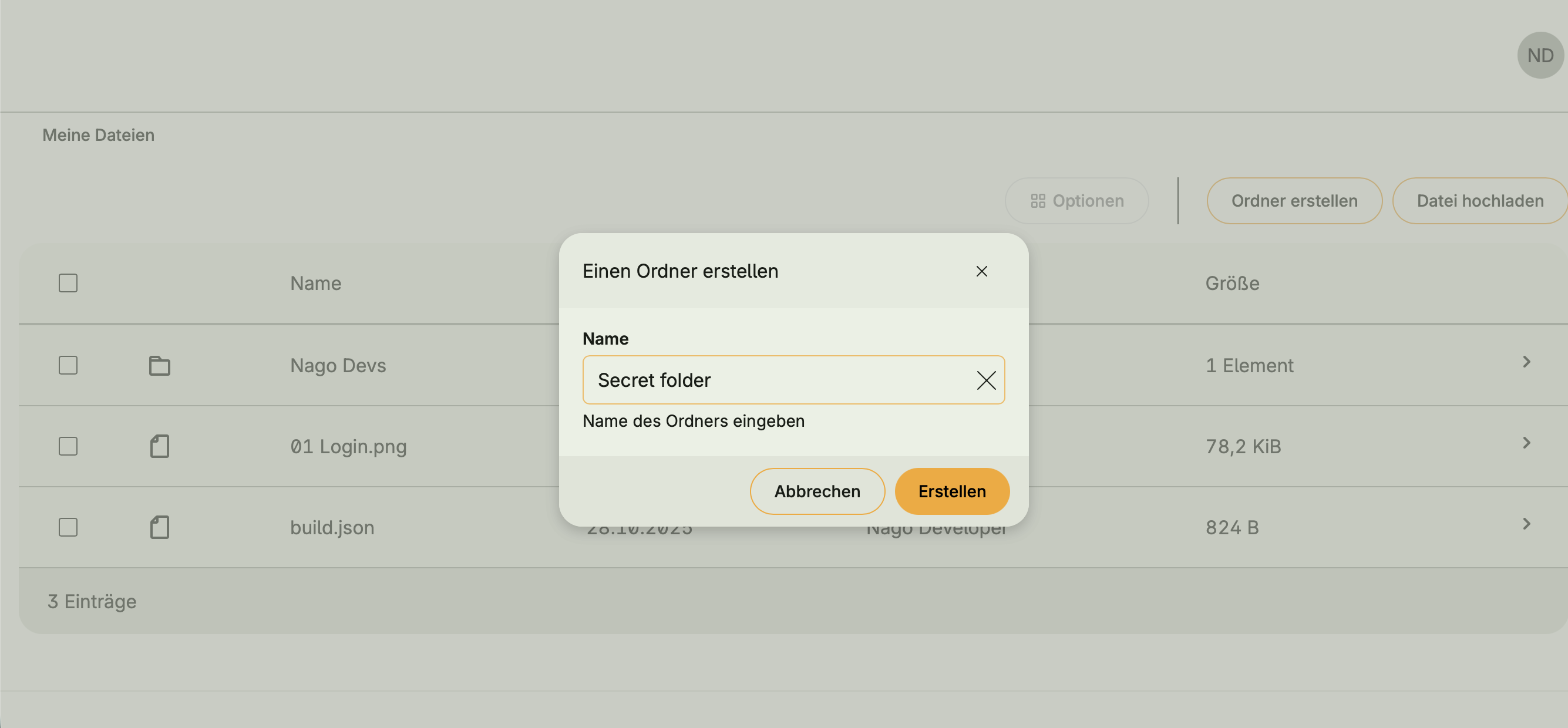
Task: Check the build.json row checkbox
Action: pos(68,527)
